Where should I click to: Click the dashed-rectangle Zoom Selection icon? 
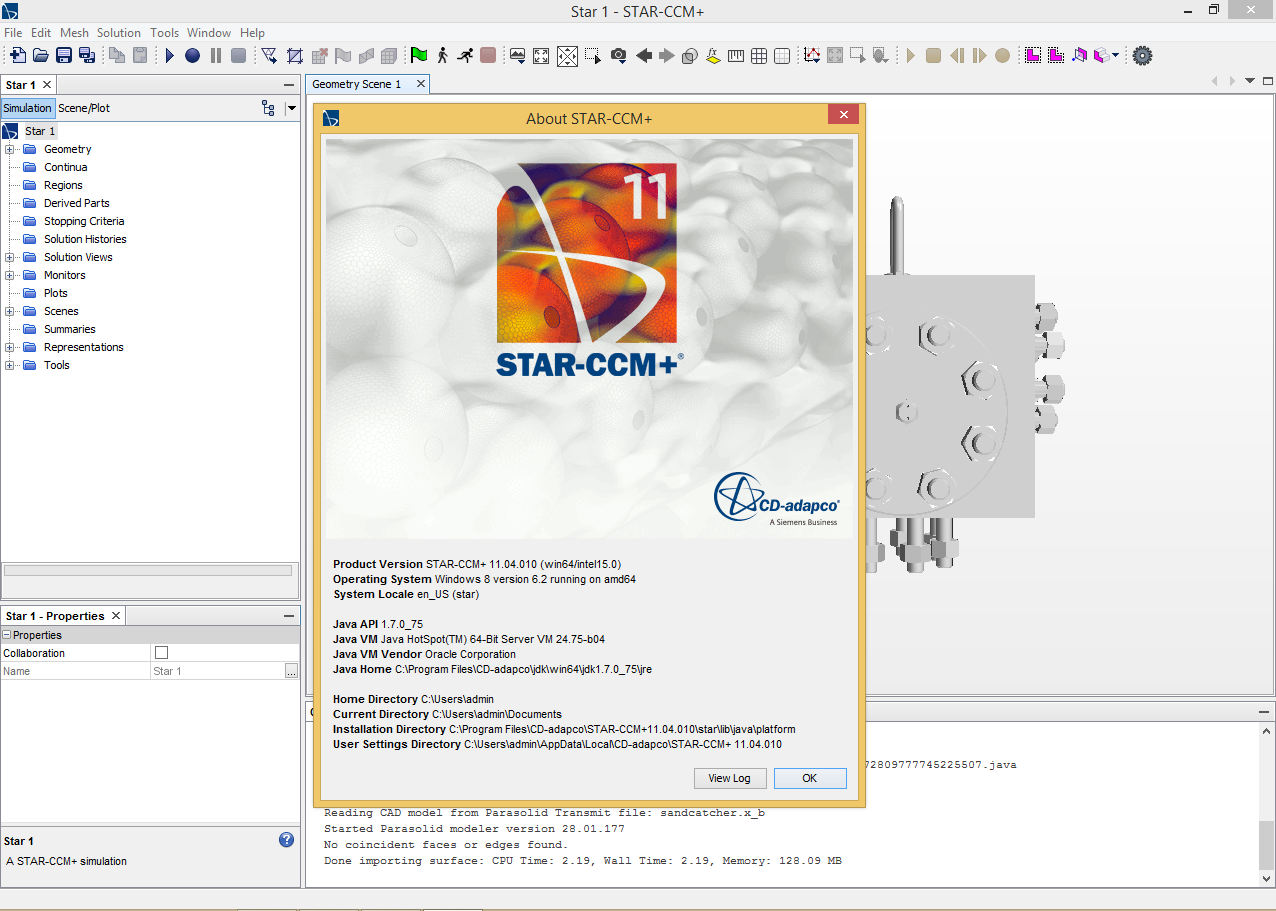coord(593,56)
